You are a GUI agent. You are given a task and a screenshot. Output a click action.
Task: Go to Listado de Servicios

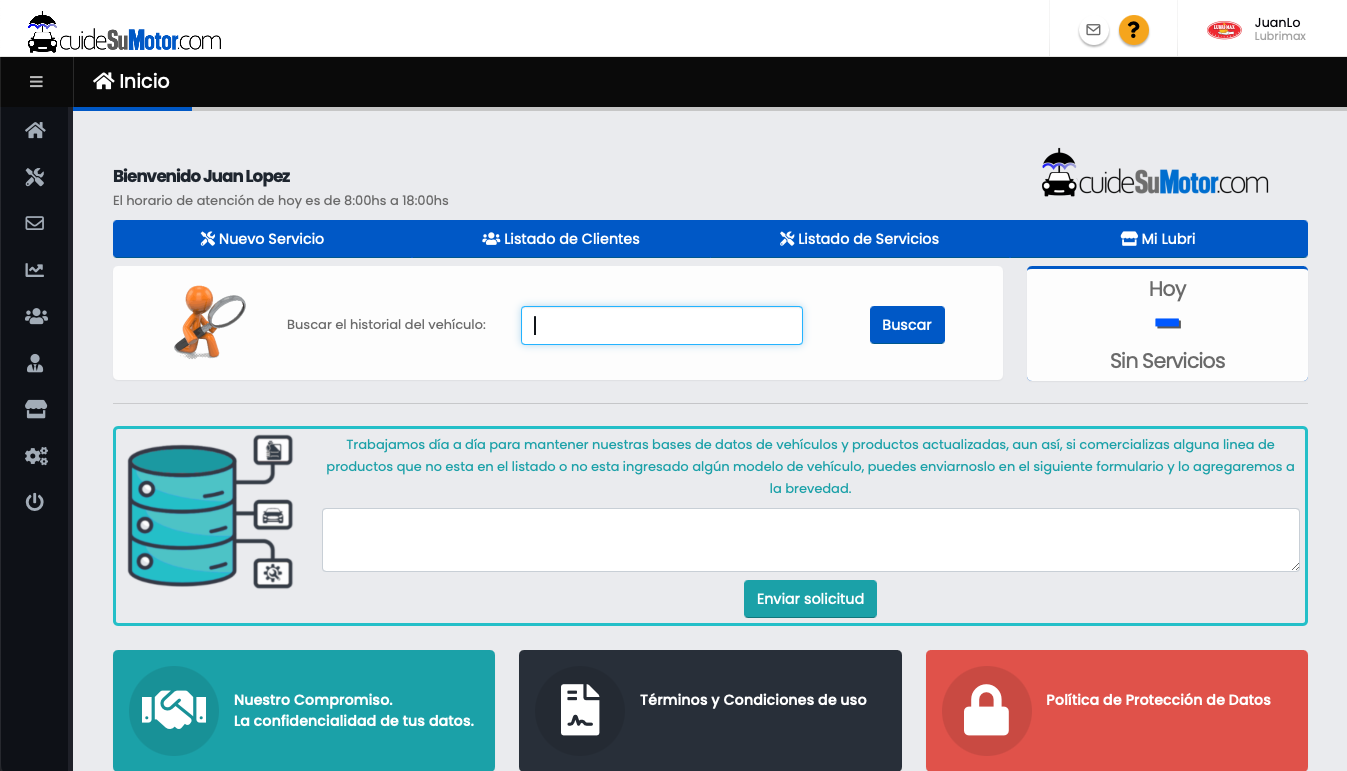(x=859, y=239)
